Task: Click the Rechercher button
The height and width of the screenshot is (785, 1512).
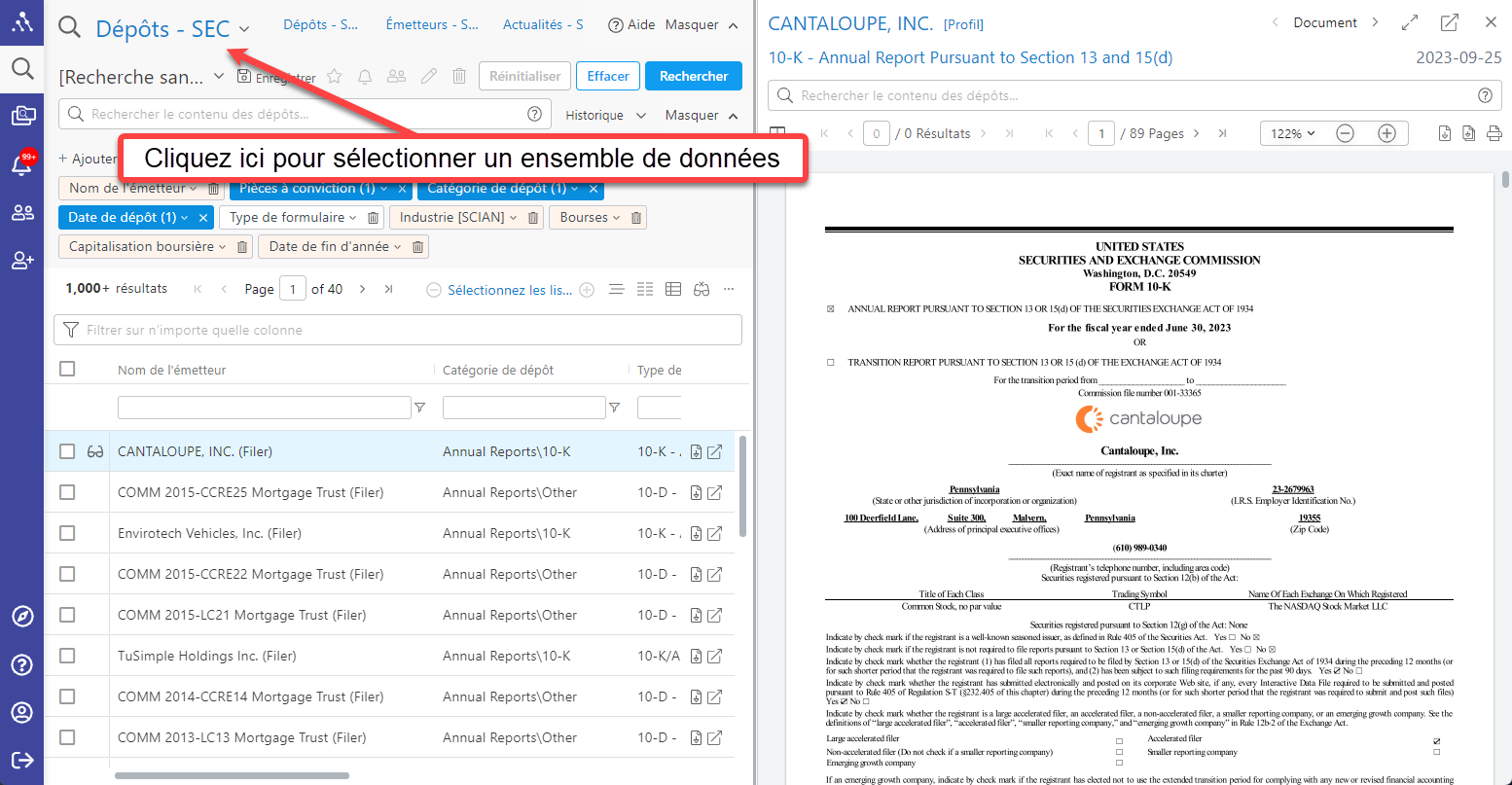Action: pyautogui.click(x=694, y=76)
